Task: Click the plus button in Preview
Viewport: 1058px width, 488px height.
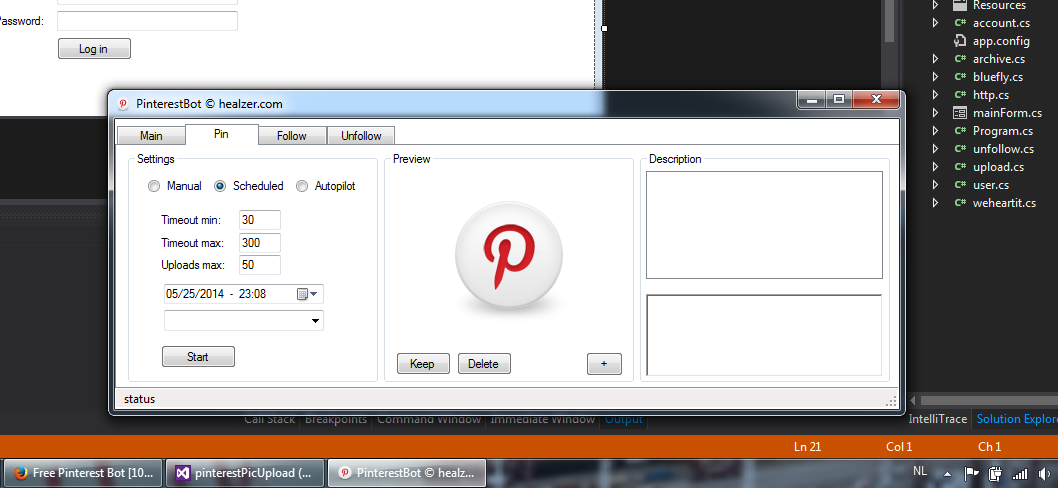Action: pos(604,364)
